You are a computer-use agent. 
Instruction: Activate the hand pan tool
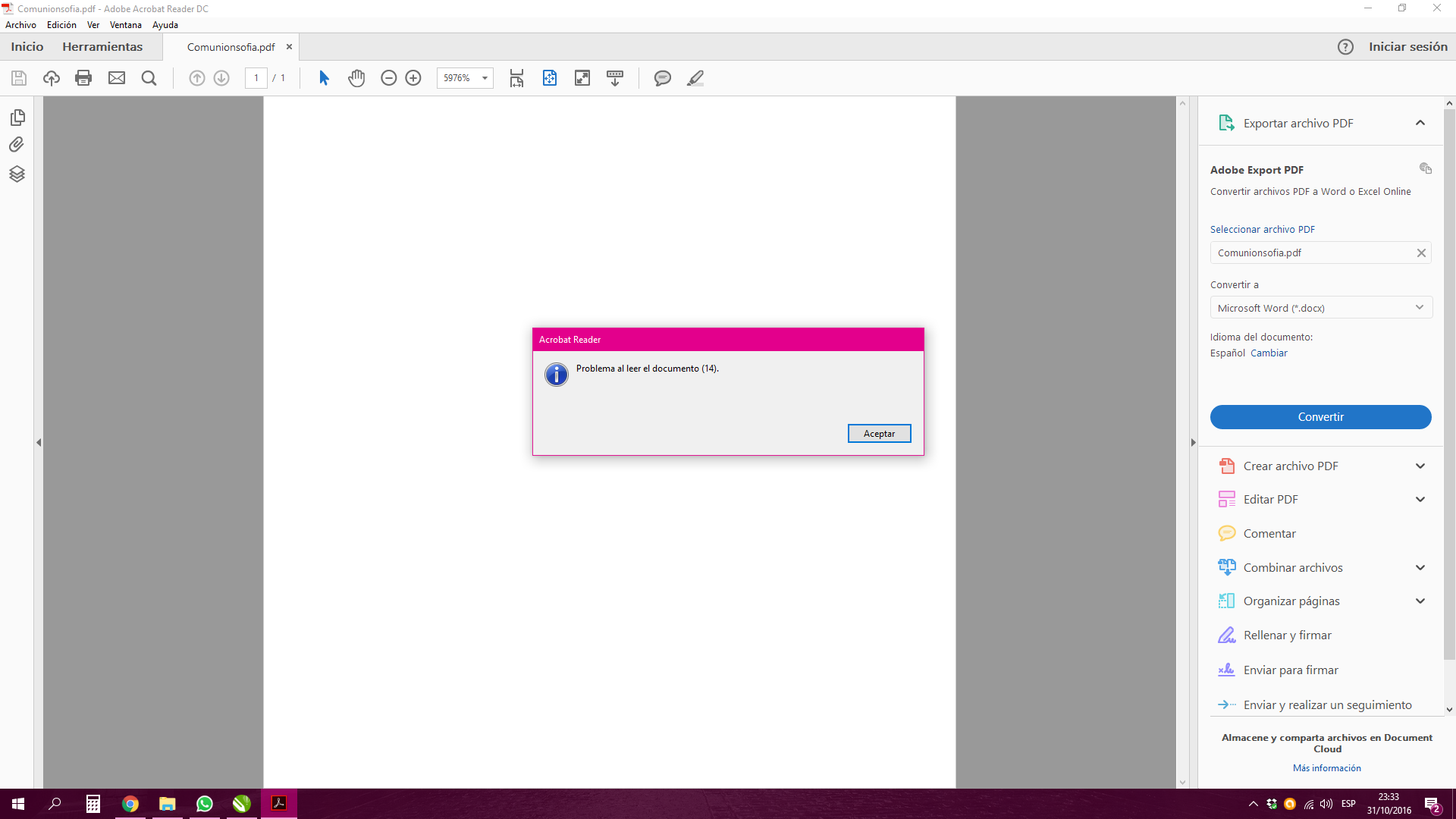356,78
